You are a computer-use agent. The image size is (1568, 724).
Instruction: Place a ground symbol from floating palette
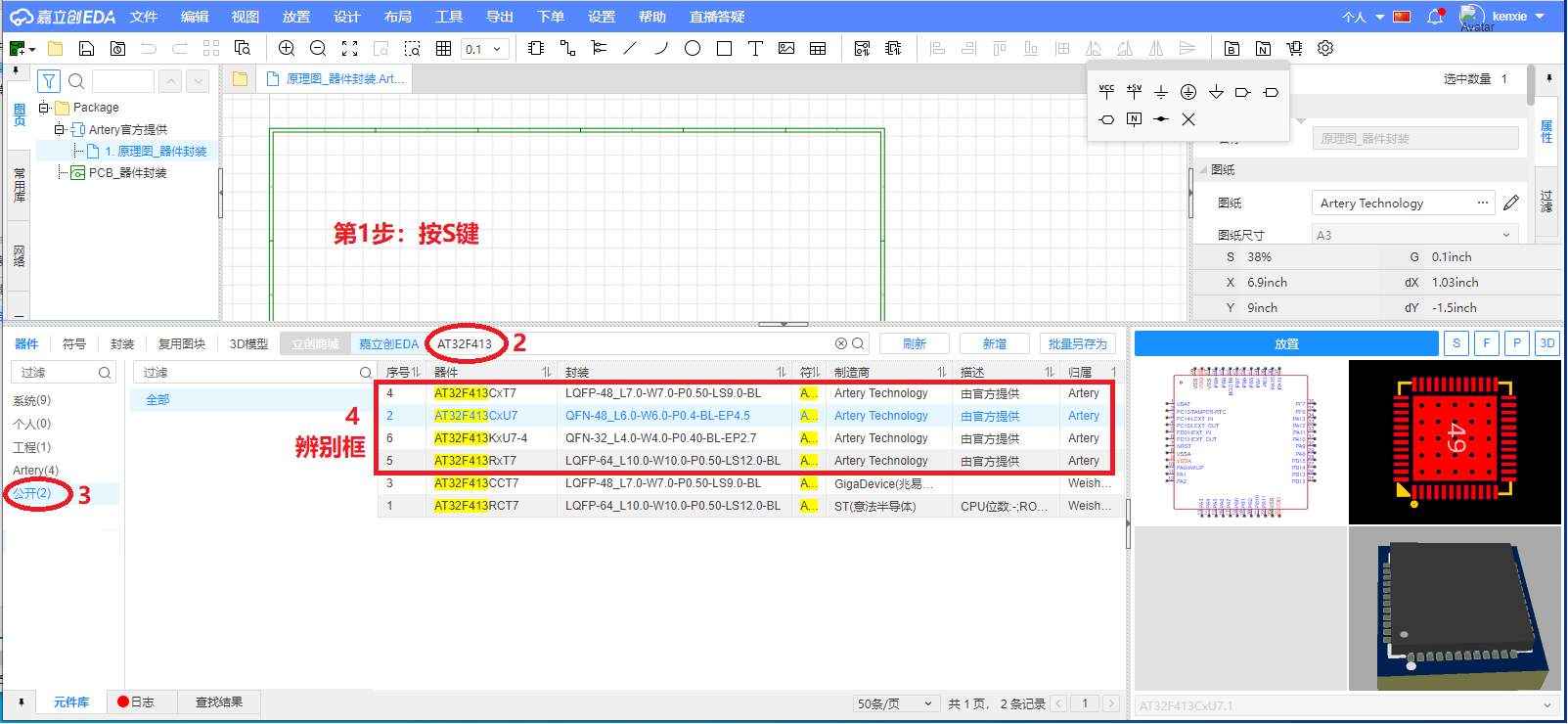click(1161, 92)
